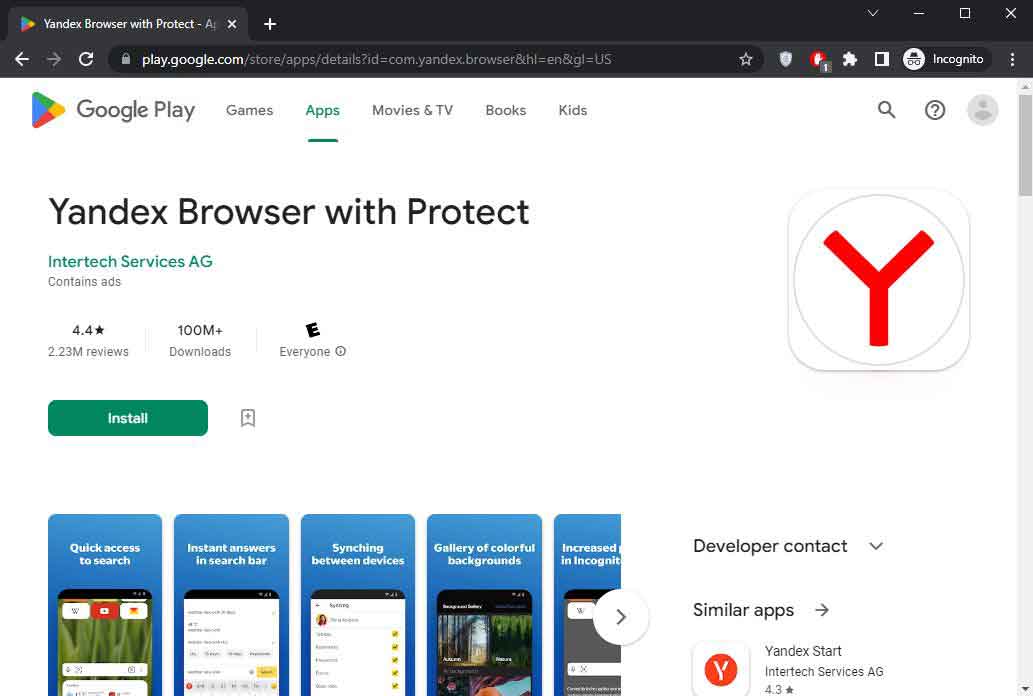Screen dimensions: 1033x696
Task: Open the Kids section
Action: (x=572, y=110)
